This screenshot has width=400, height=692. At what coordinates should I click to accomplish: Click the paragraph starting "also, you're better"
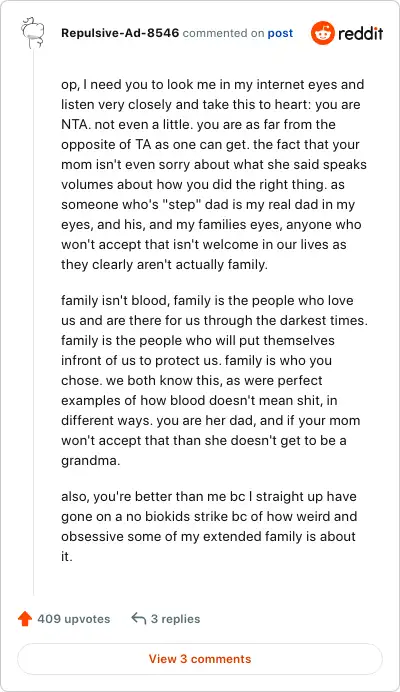click(209, 526)
